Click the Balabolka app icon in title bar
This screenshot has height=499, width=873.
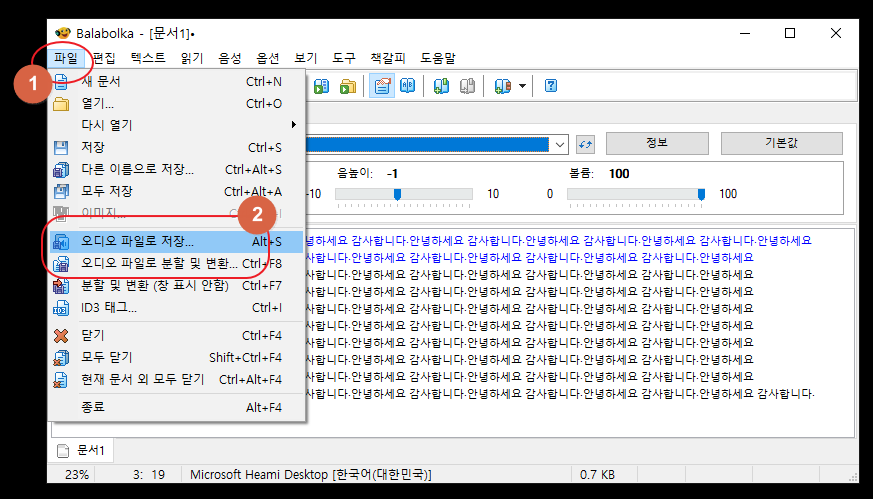(x=63, y=33)
